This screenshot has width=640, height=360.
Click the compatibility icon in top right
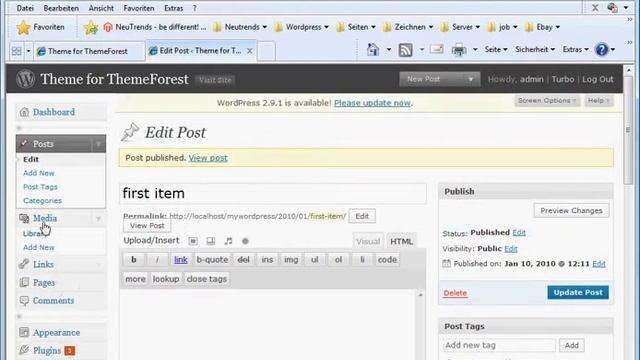point(612,7)
